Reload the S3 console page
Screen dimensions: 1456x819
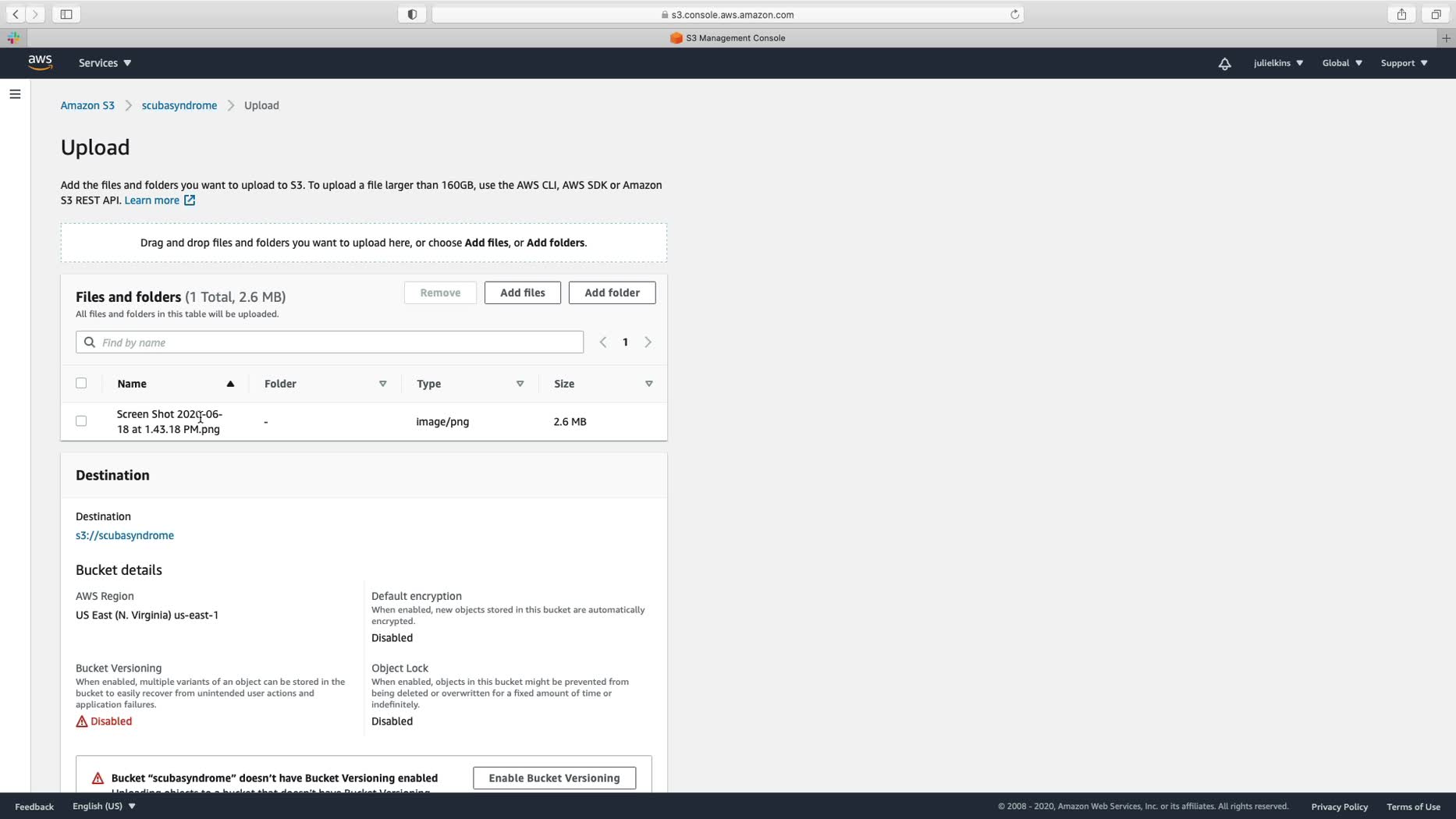click(x=1014, y=14)
